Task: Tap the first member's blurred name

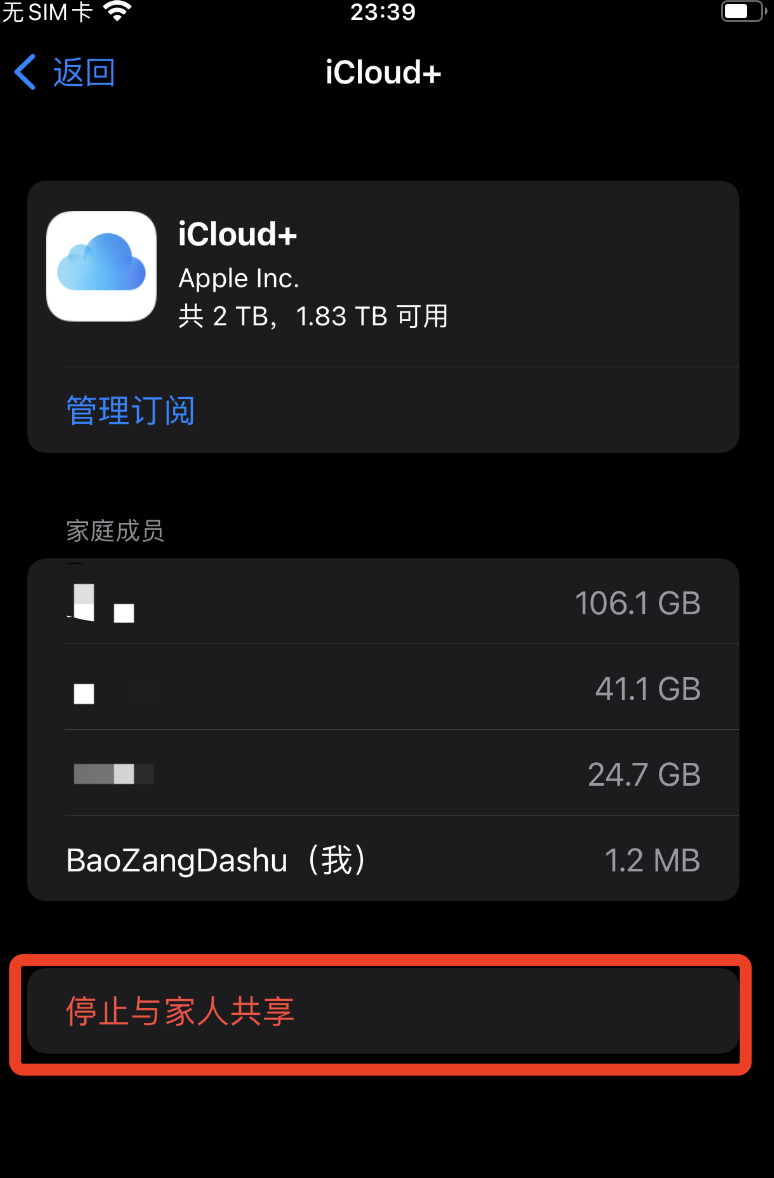Action: click(102, 601)
